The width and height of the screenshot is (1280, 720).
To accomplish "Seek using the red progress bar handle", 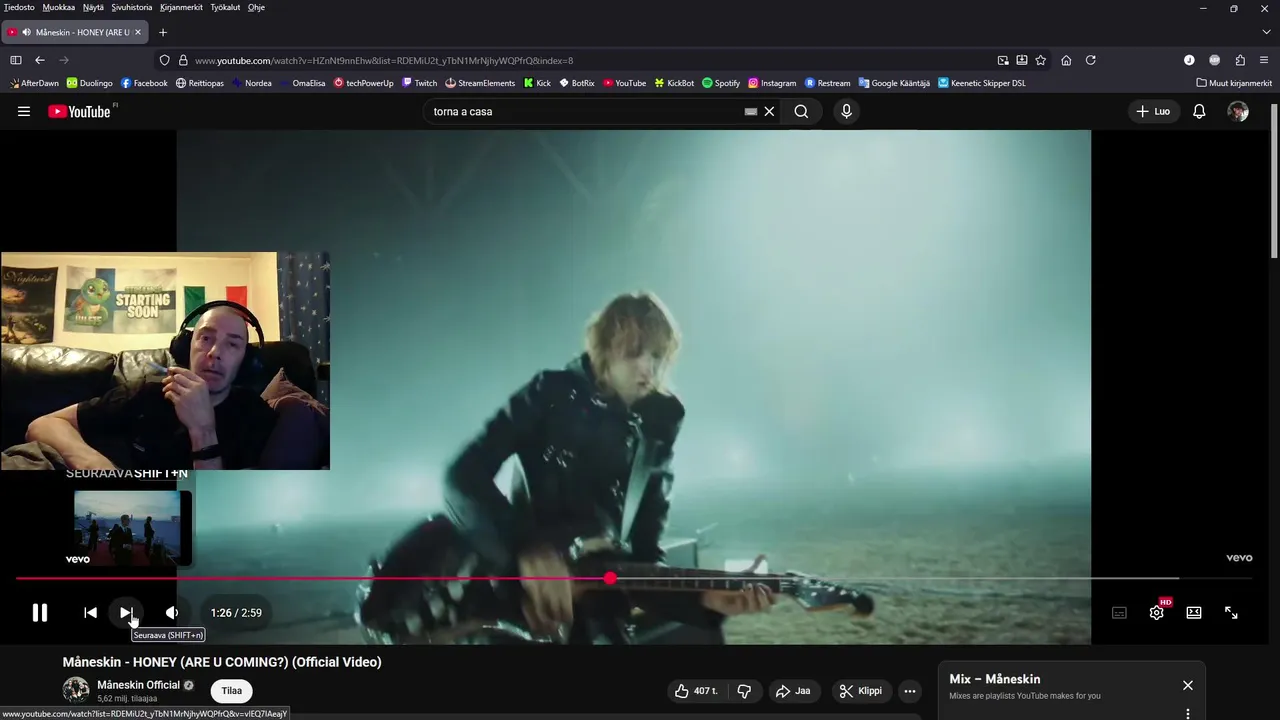I will click(610, 578).
